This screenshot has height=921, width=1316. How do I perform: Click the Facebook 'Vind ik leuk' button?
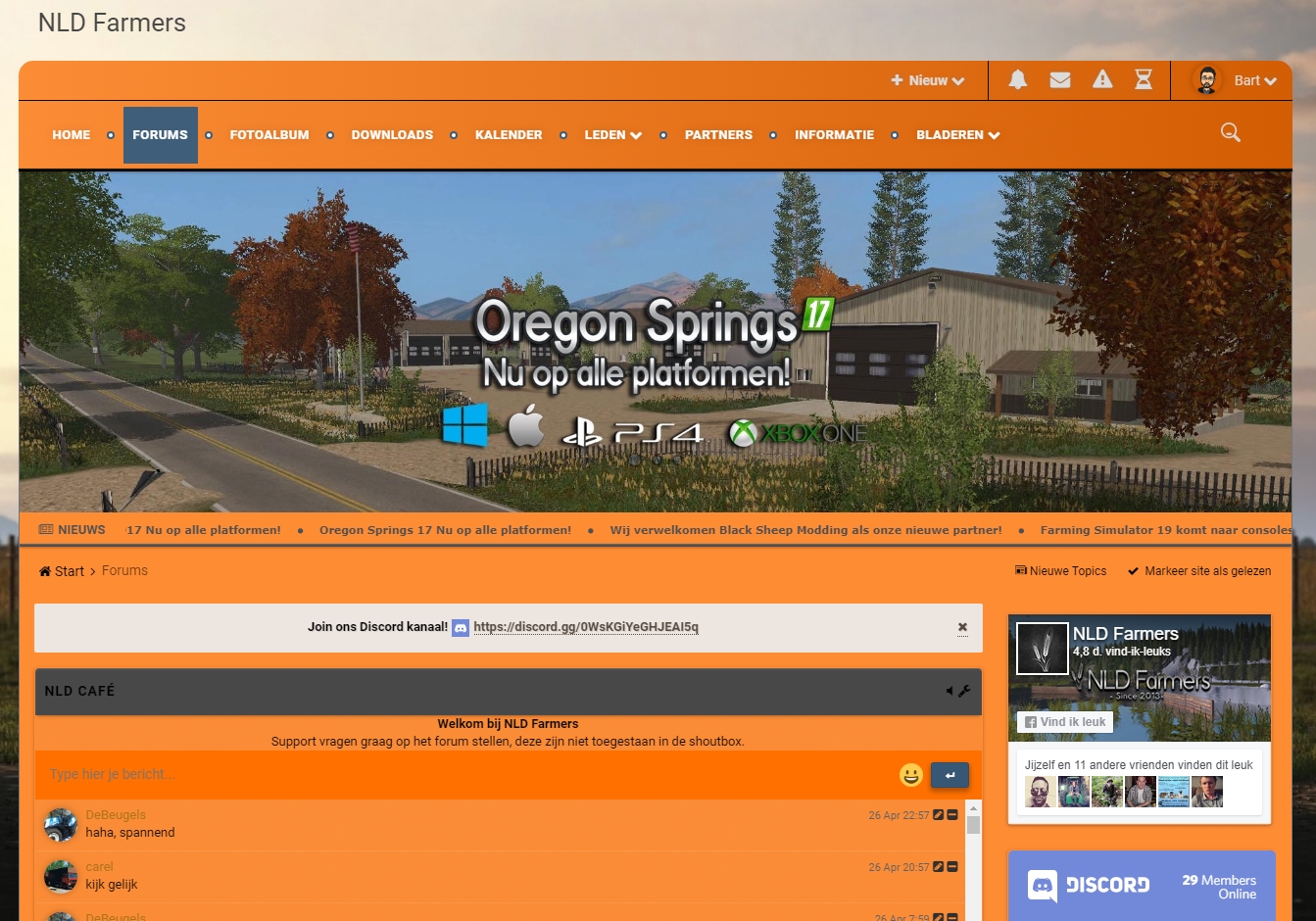(1065, 722)
